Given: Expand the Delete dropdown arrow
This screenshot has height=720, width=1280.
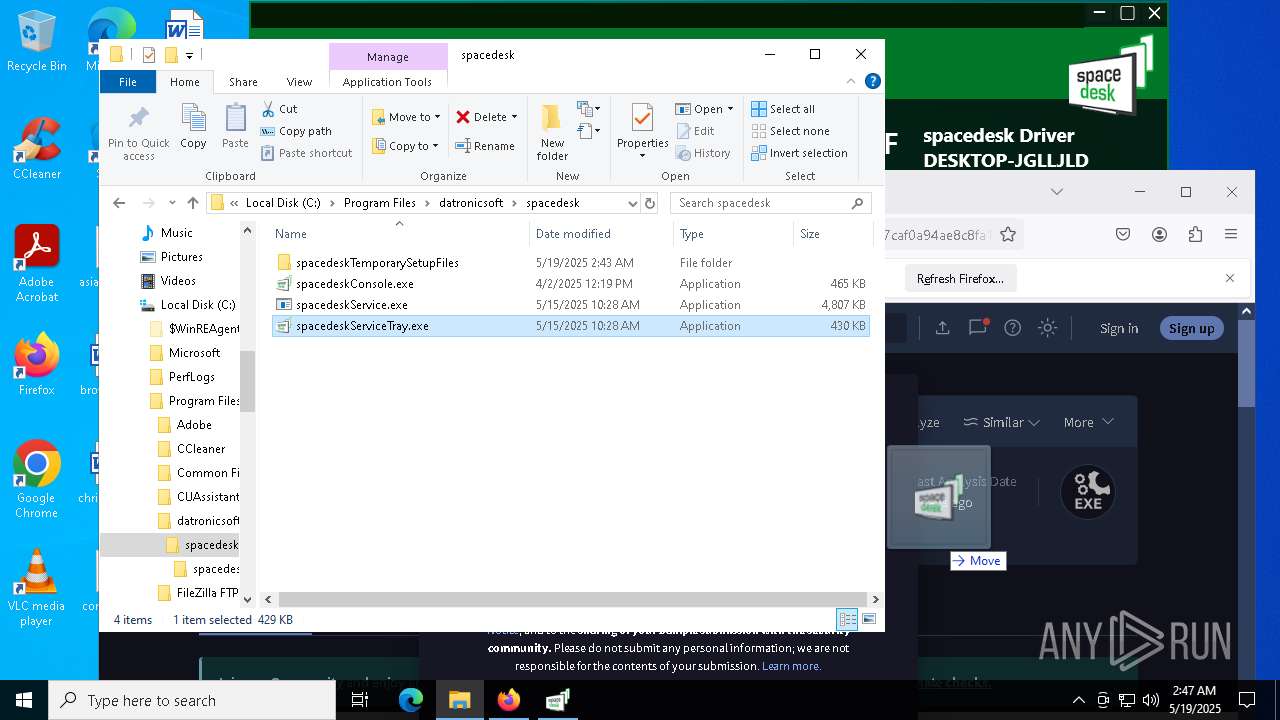Looking at the screenshot, I should pos(514,117).
